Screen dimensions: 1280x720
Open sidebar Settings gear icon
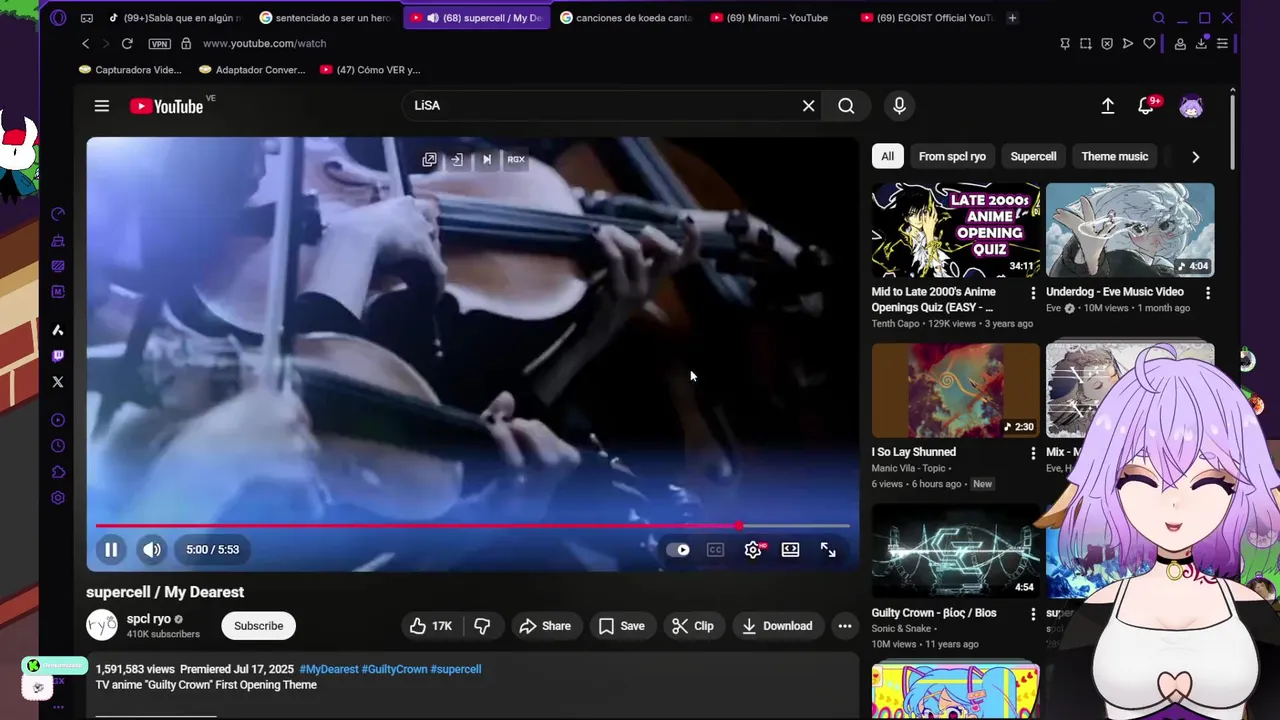58,498
